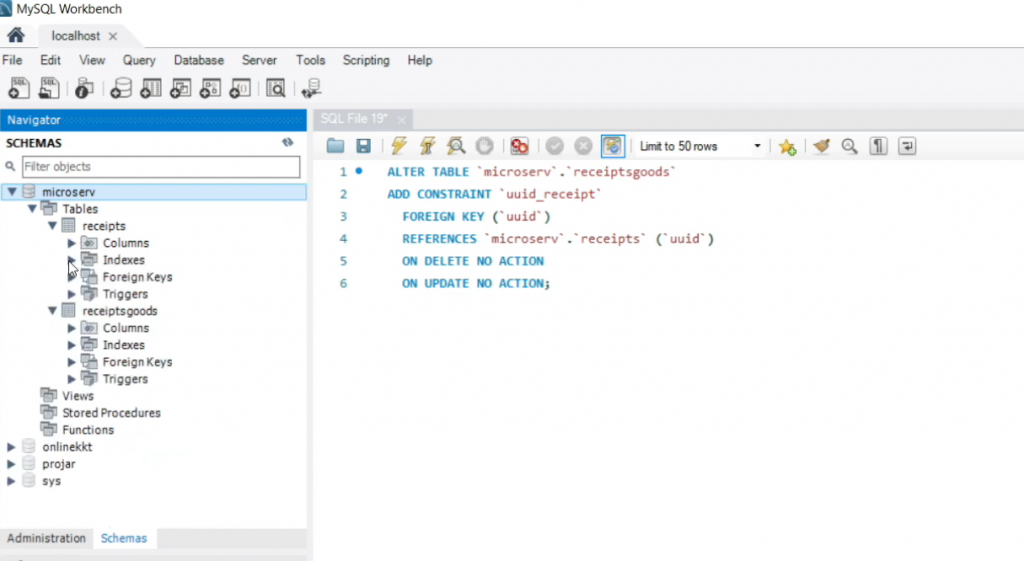Viewport: 1024px width, 561px height.
Task: Toggle continue on error option
Action: click(519, 146)
